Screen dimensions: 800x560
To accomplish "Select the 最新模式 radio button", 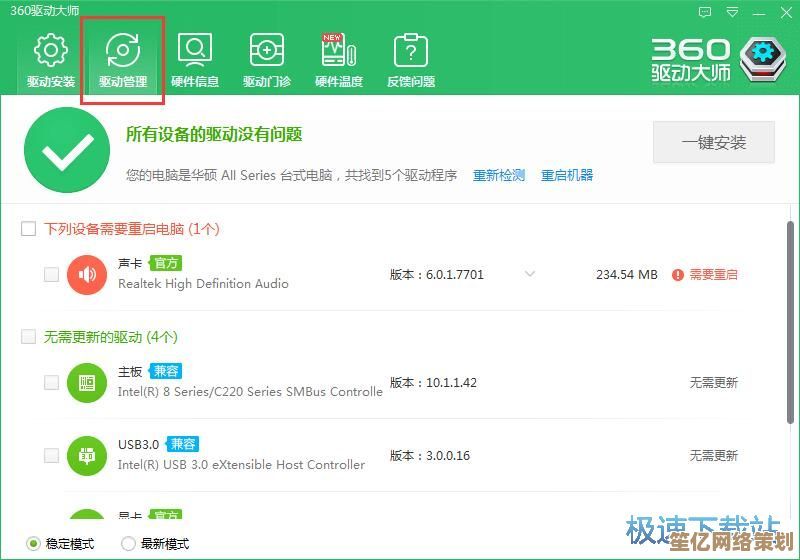I will [x=128, y=544].
